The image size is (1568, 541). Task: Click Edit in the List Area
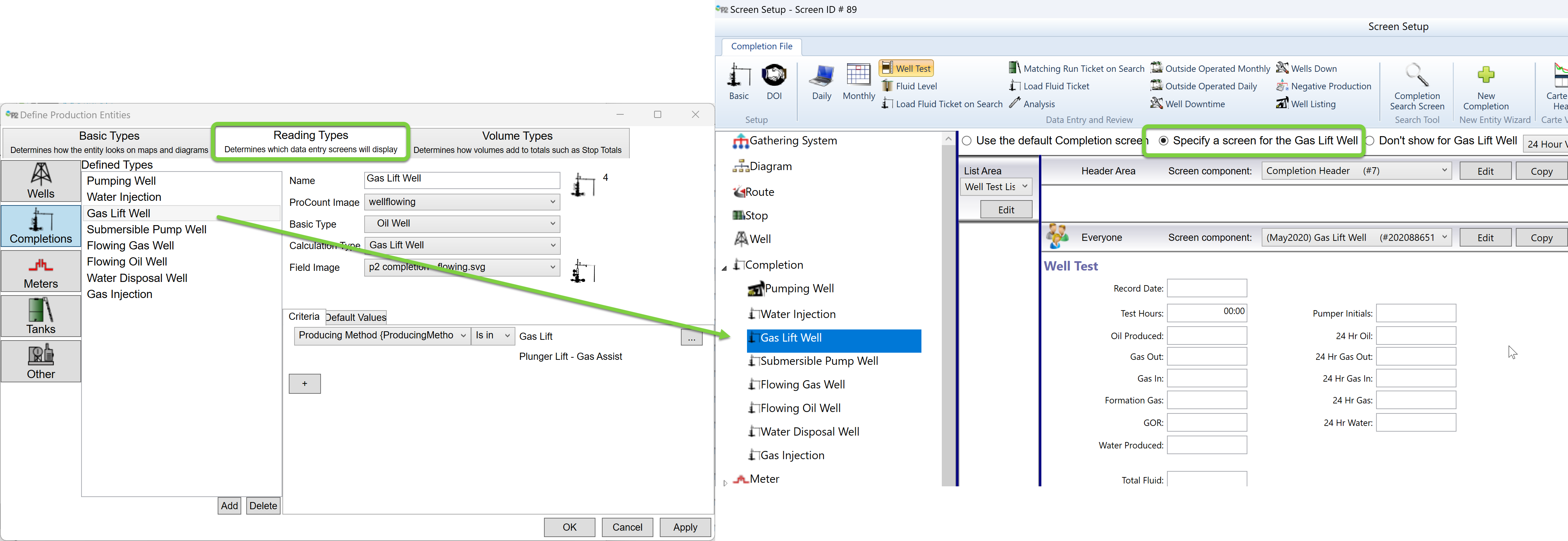[1005, 210]
